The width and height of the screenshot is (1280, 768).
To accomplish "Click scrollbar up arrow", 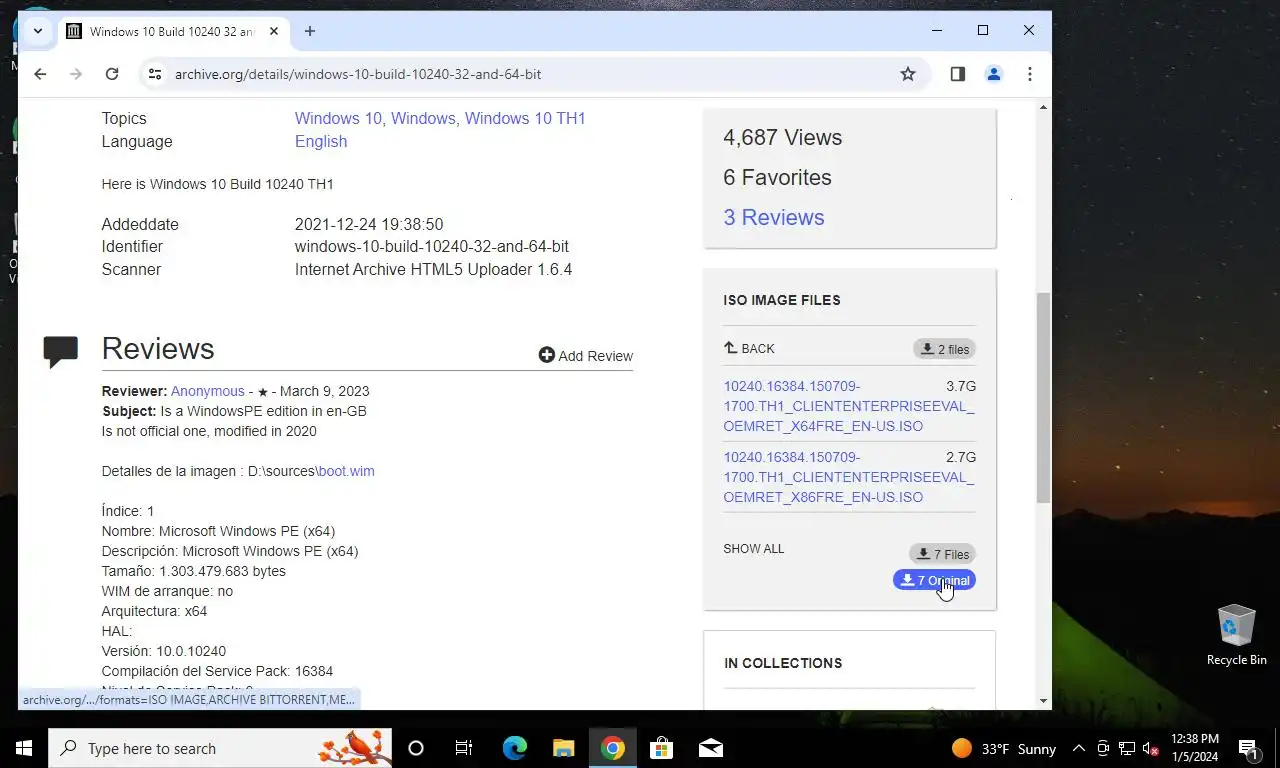I will [x=1043, y=107].
